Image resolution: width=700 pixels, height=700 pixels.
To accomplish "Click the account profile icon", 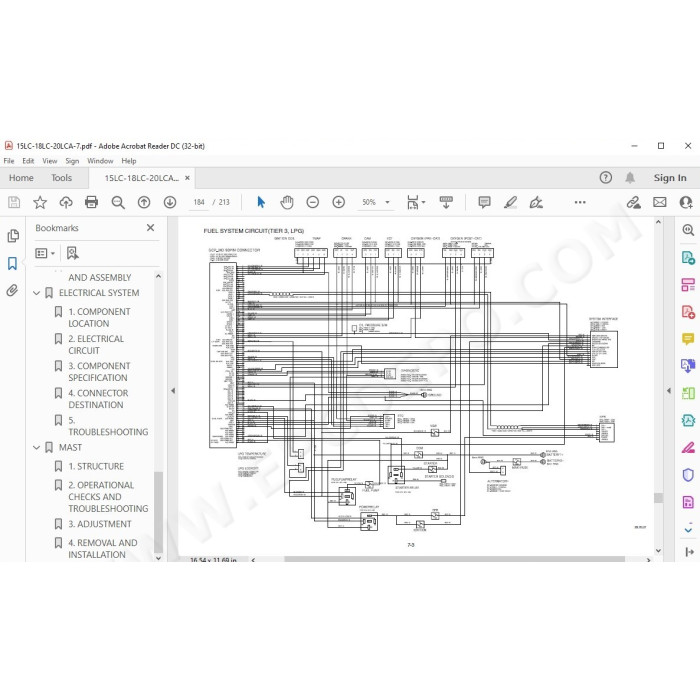I will [685, 202].
